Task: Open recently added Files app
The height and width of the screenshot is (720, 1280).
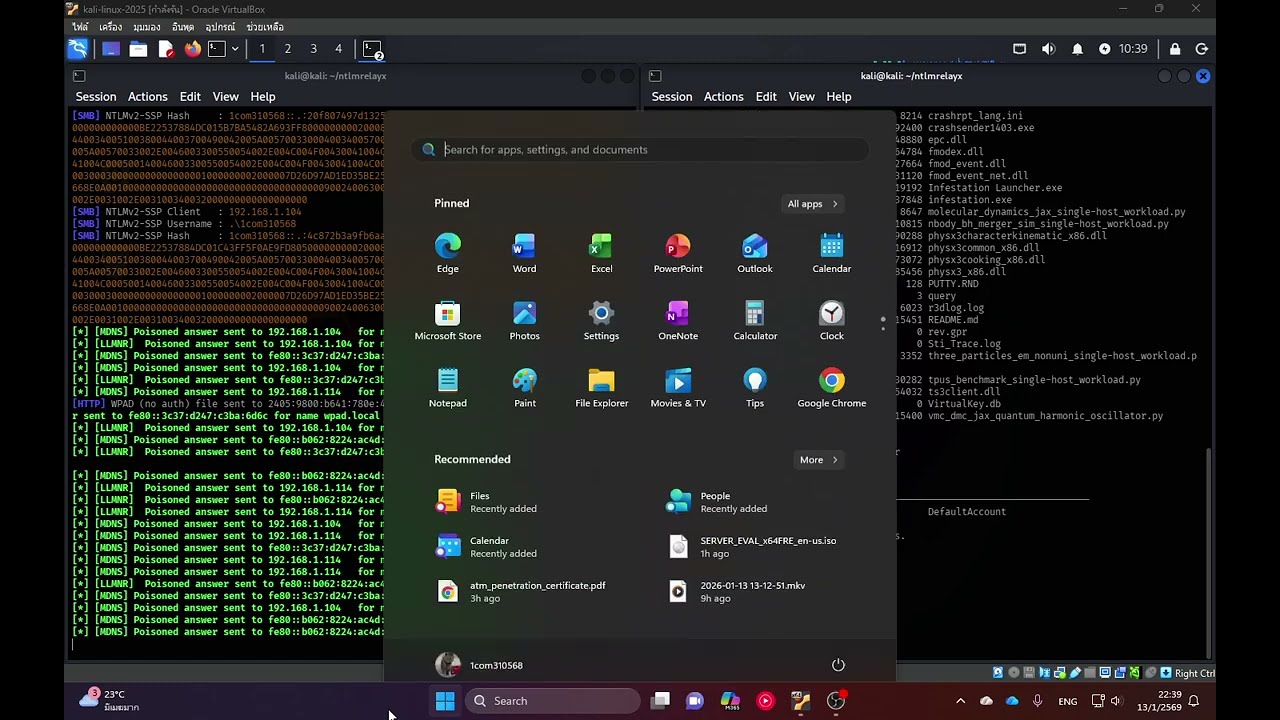Action: click(487, 502)
